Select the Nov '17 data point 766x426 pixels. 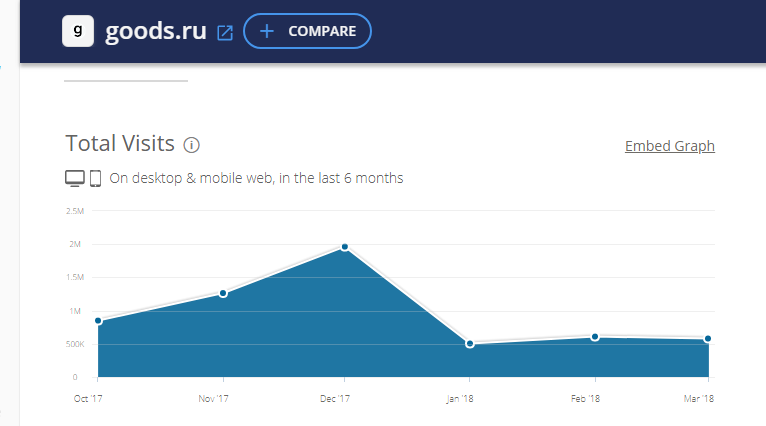pos(223,293)
